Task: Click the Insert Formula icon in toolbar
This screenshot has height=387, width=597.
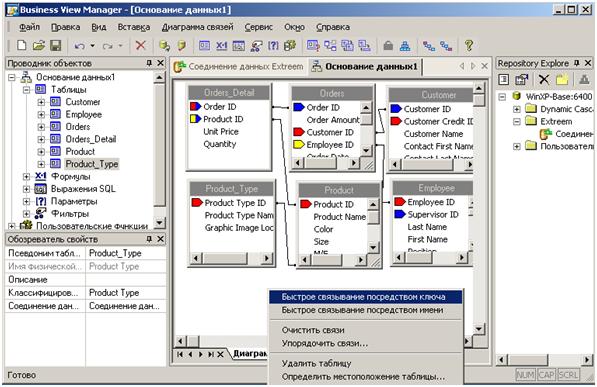Action: point(222,46)
